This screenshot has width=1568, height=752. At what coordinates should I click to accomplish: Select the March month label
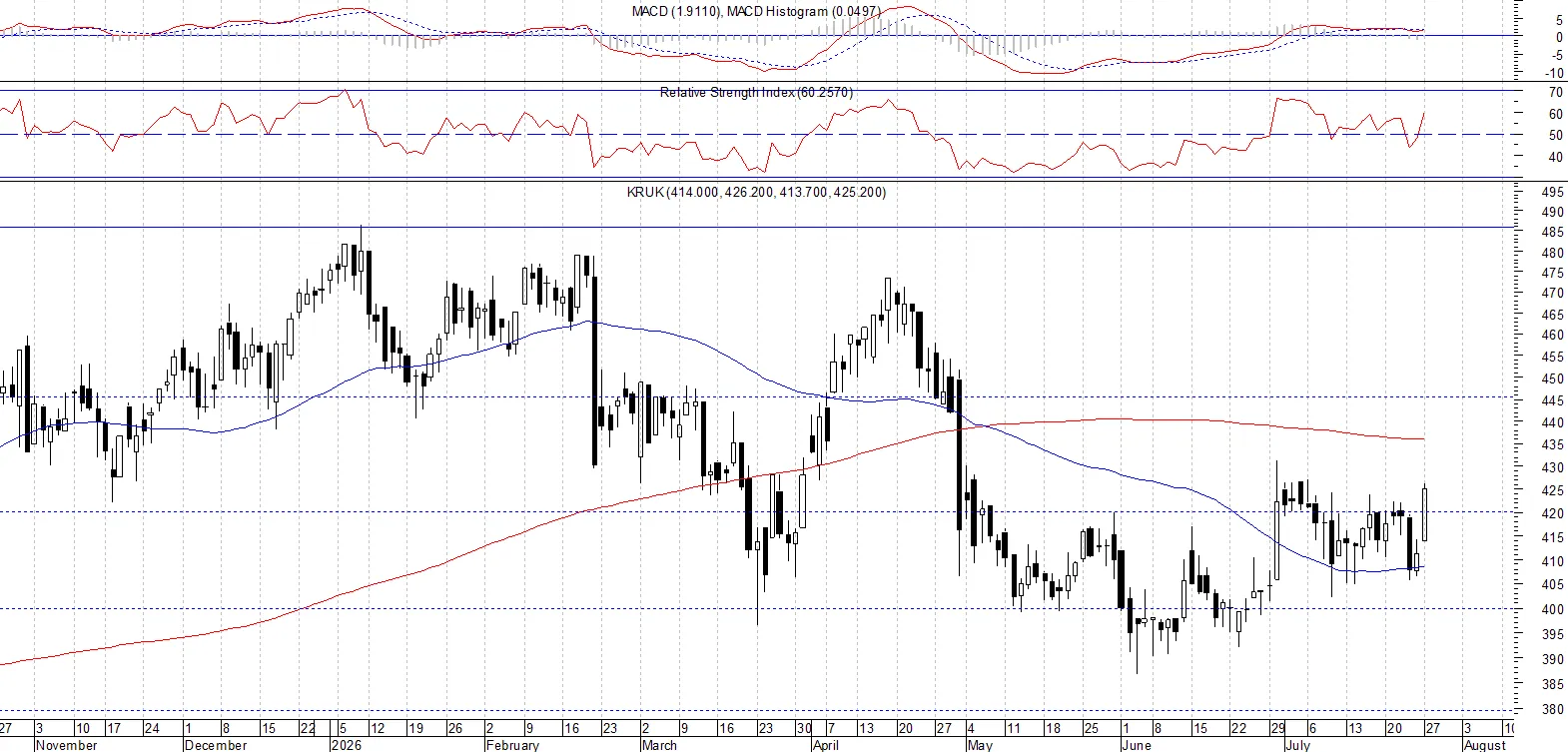pyautogui.click(x=659, y=745)
